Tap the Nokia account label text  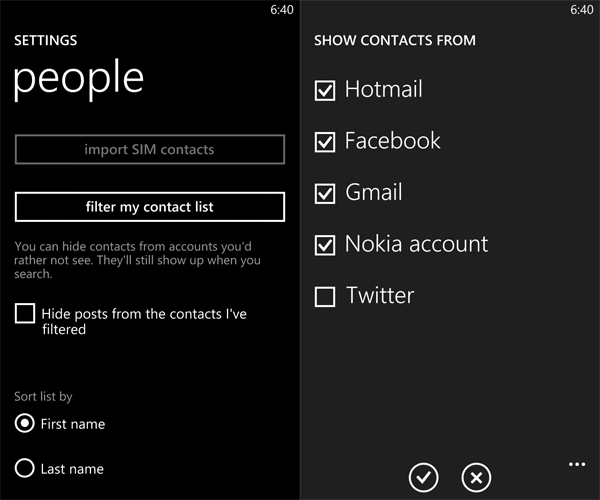pyautogui.click(x=417, y=244)
